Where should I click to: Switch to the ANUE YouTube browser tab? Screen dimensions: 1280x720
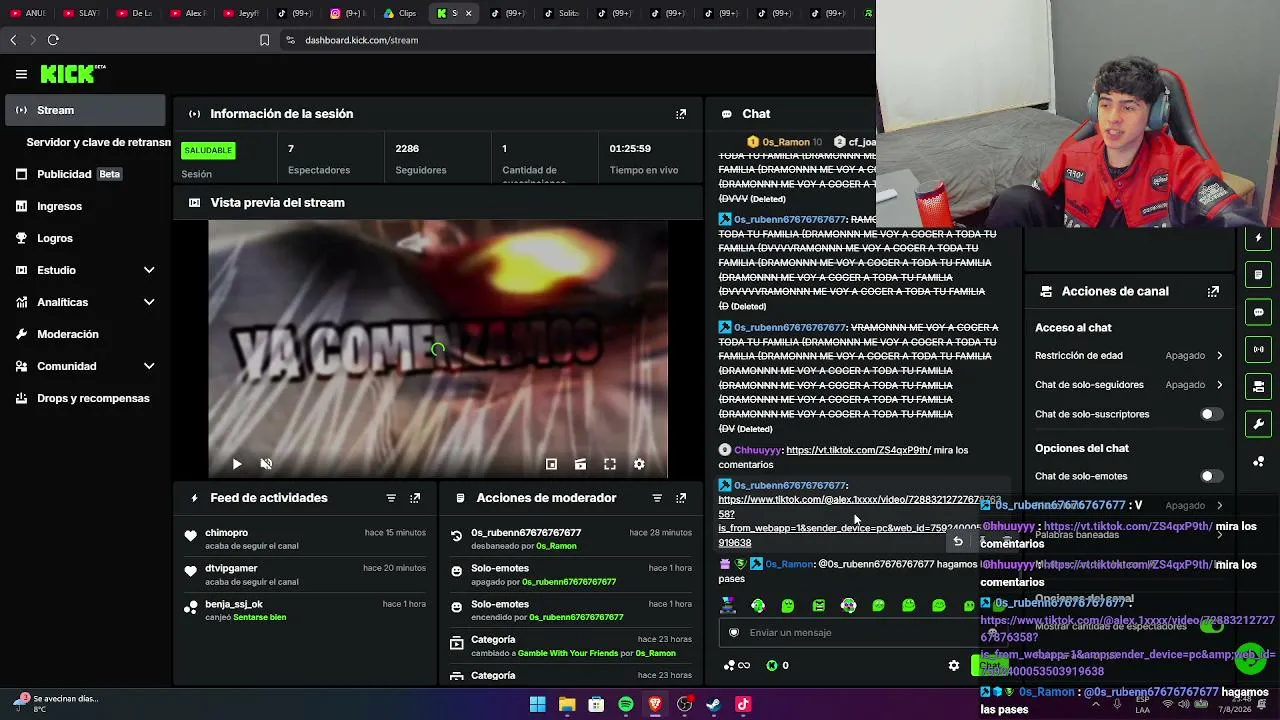(x=28, y=13)
